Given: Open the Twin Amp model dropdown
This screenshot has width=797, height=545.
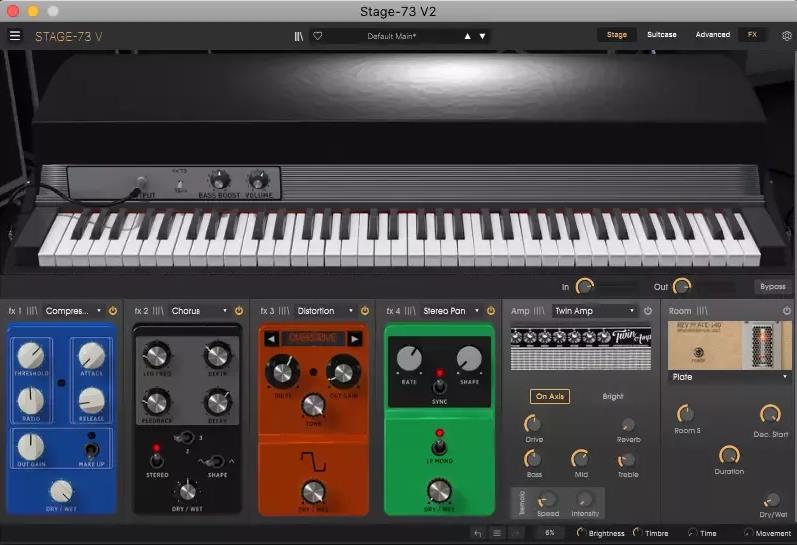Looking at the screenshot, I should [595, 311].
